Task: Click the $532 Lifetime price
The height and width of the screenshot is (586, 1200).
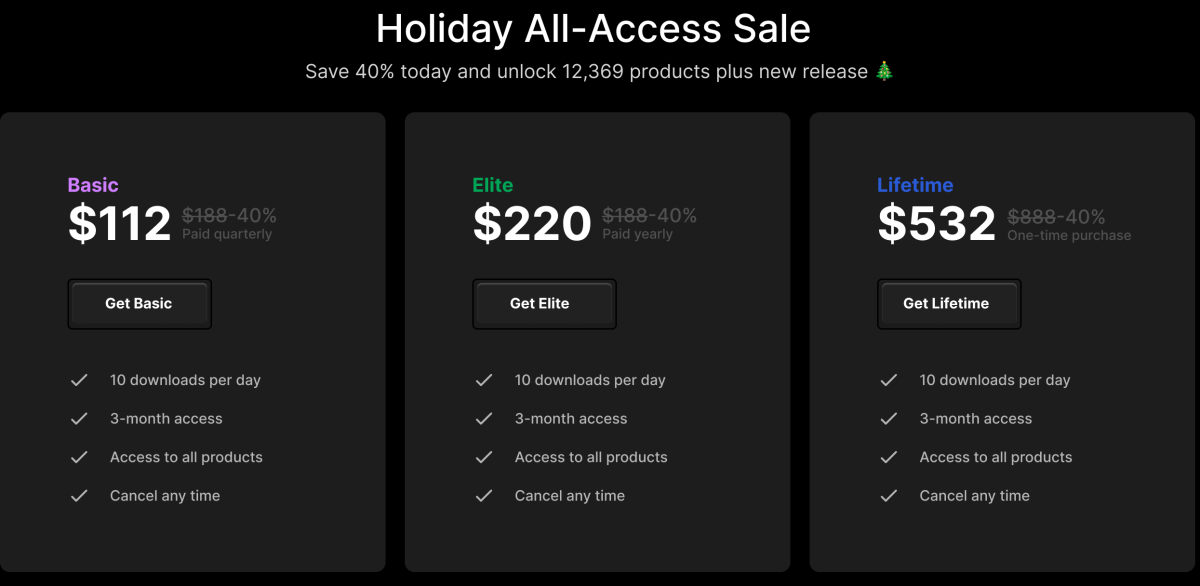Action: click(x=937, y=224)
